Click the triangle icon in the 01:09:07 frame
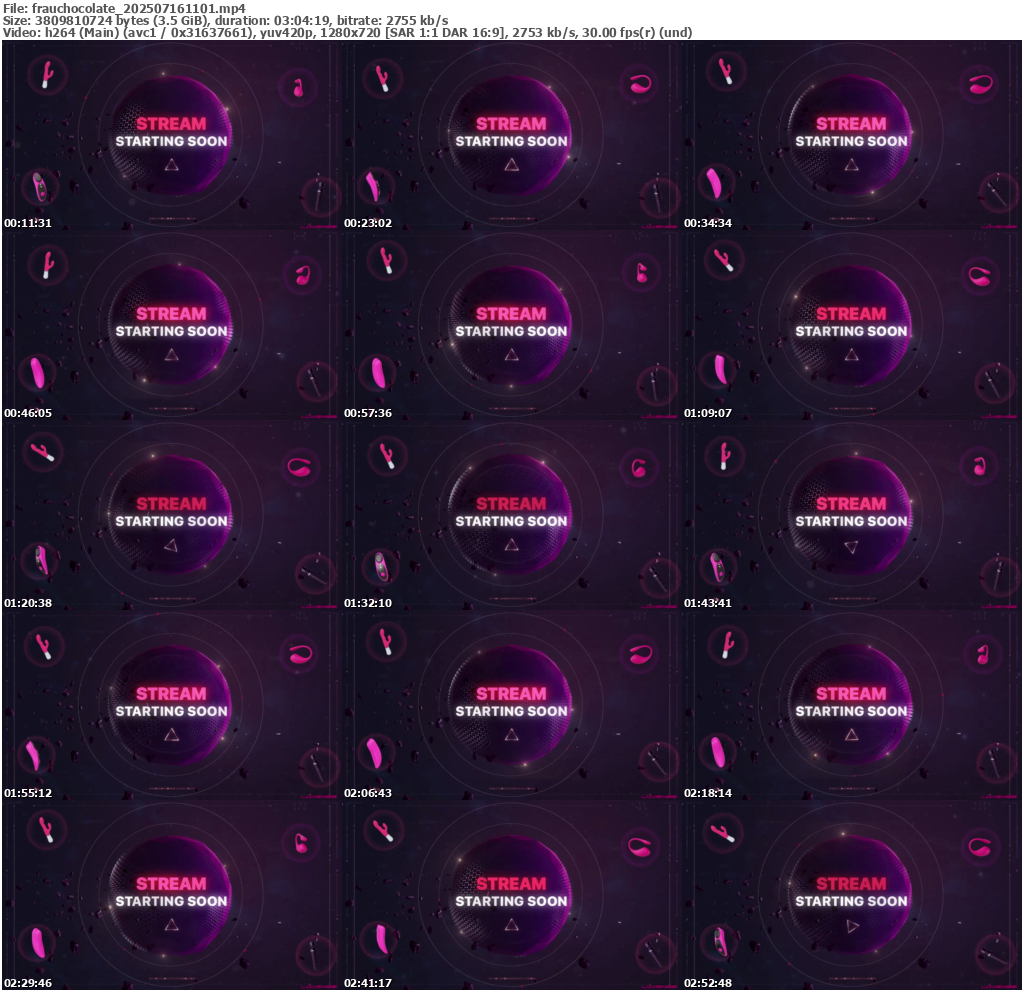The height and width of the screenshot is (990, 1024). pos(852,355)
